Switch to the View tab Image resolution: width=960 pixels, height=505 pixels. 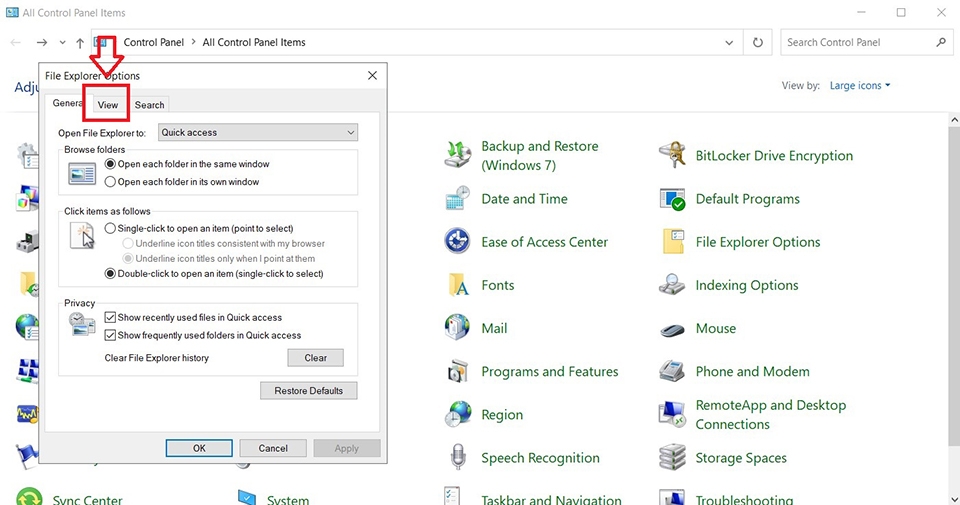(x=108, y=105)
